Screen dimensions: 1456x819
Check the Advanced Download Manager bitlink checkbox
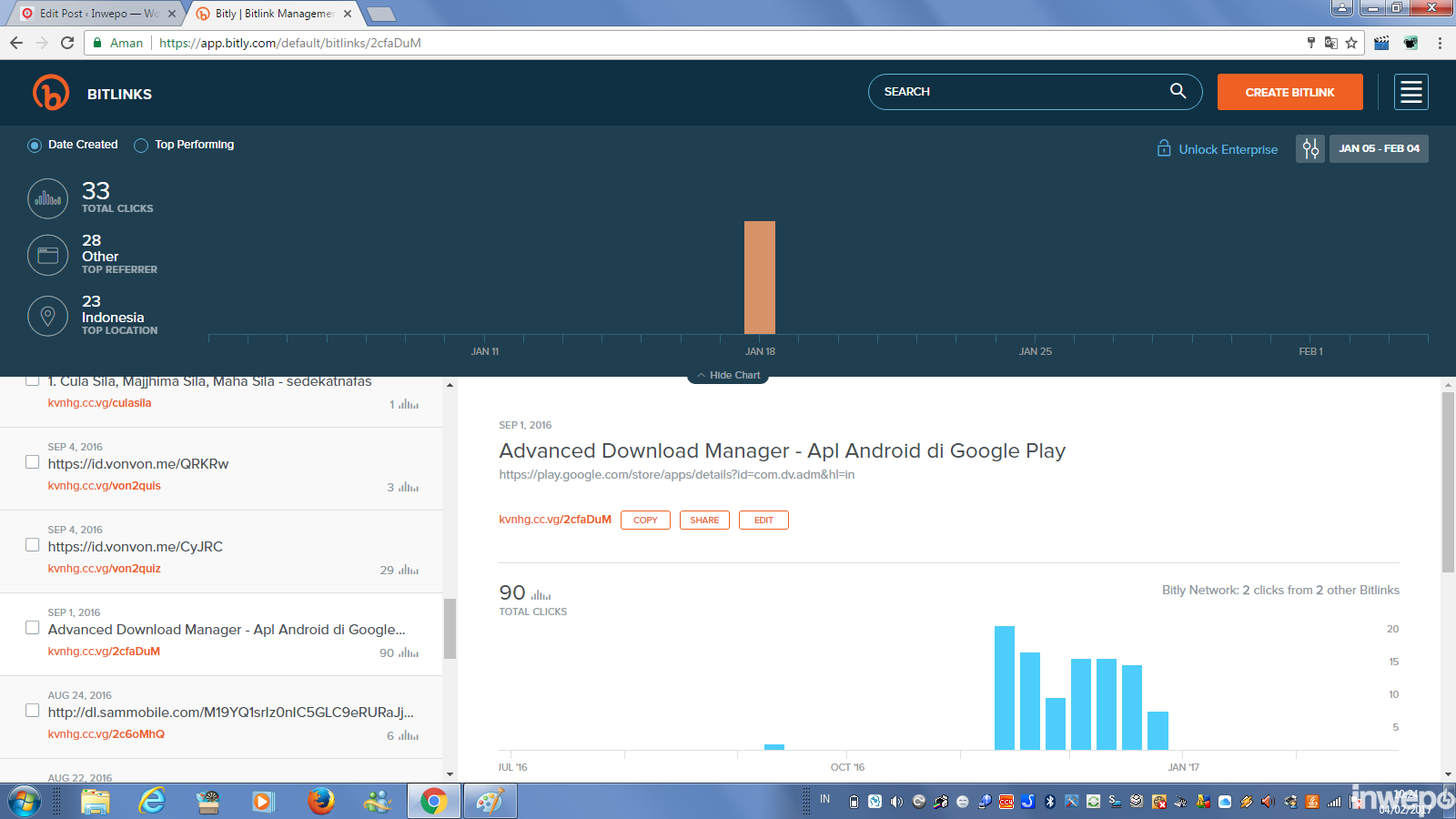click(x=33, y=628)
